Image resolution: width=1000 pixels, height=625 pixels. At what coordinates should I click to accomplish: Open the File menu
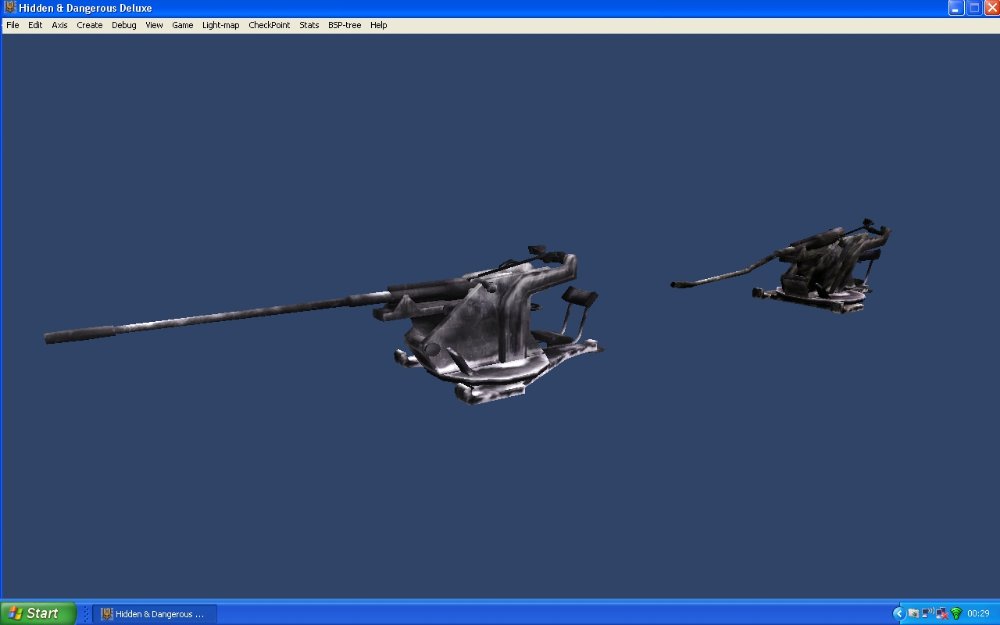(13, 25)
